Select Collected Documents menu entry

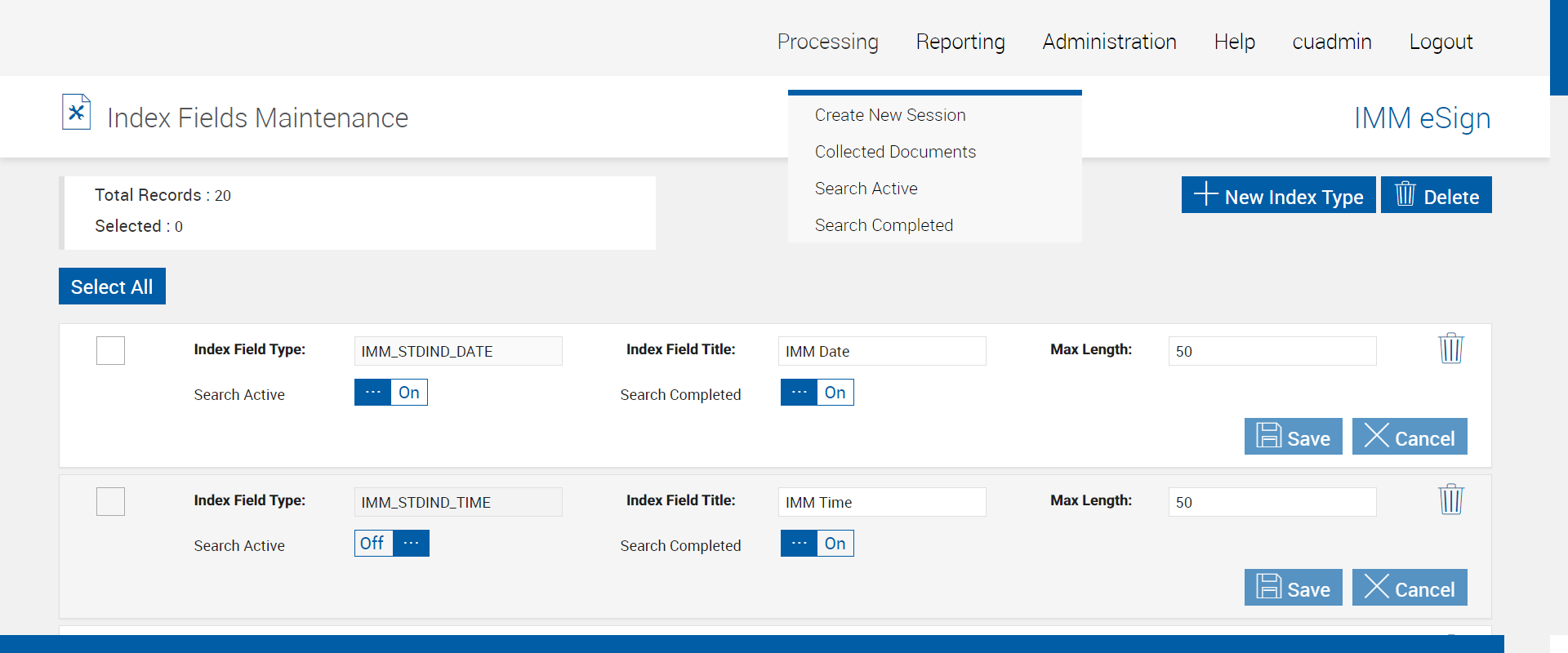tap(895, 152)
